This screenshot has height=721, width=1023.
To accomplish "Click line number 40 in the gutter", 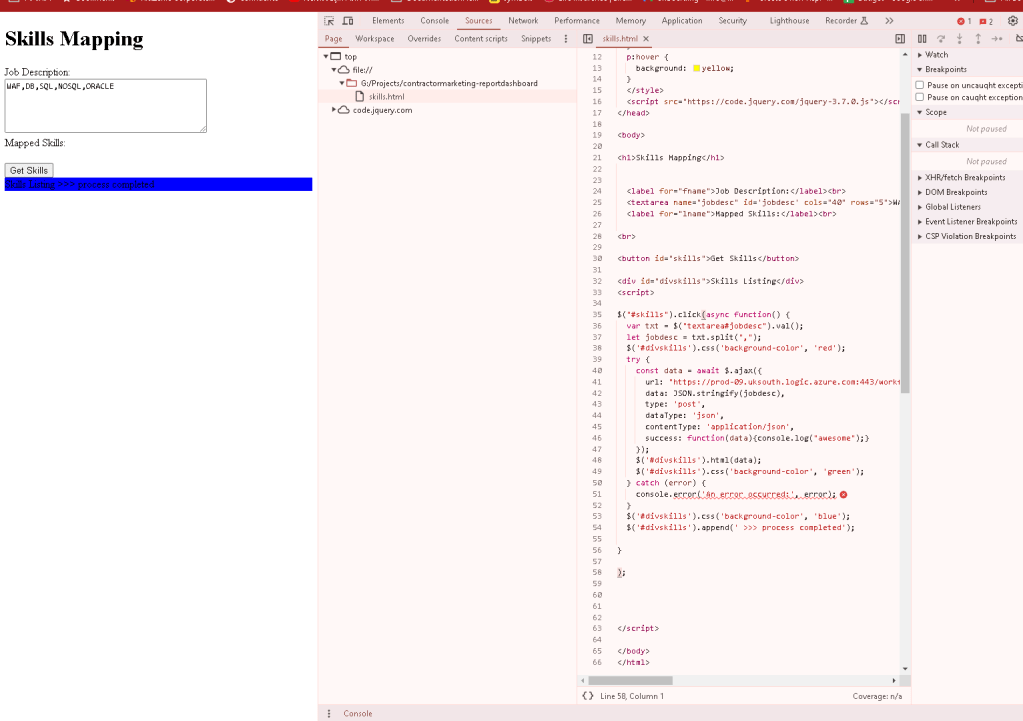I will coord(597,371).
